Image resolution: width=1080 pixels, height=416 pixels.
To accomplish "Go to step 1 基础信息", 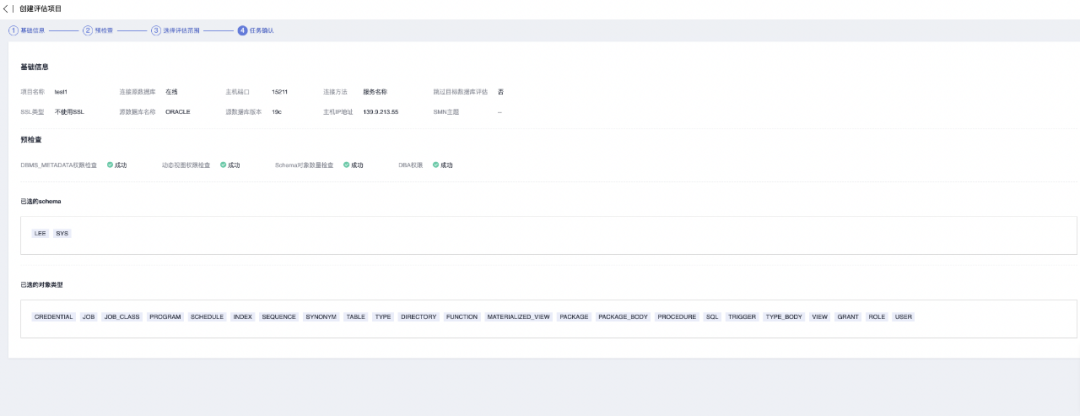I will point(27,31).
